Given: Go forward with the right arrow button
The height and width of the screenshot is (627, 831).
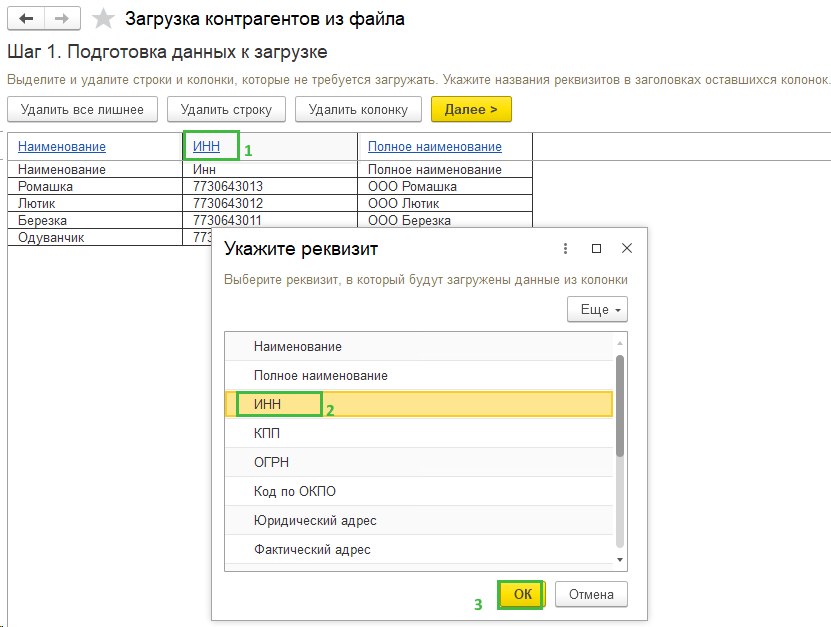Looking at the screenshot, I should [x=63, y=19].
